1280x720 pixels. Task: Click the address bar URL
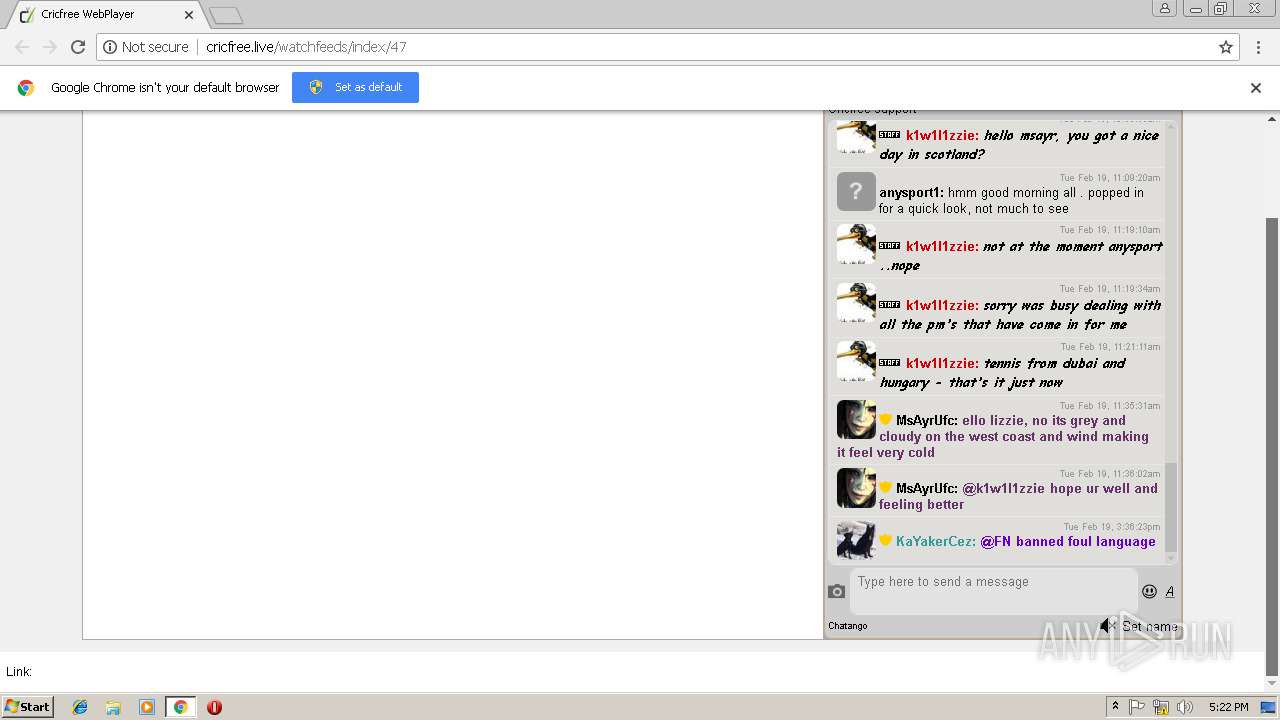(306, 47)
